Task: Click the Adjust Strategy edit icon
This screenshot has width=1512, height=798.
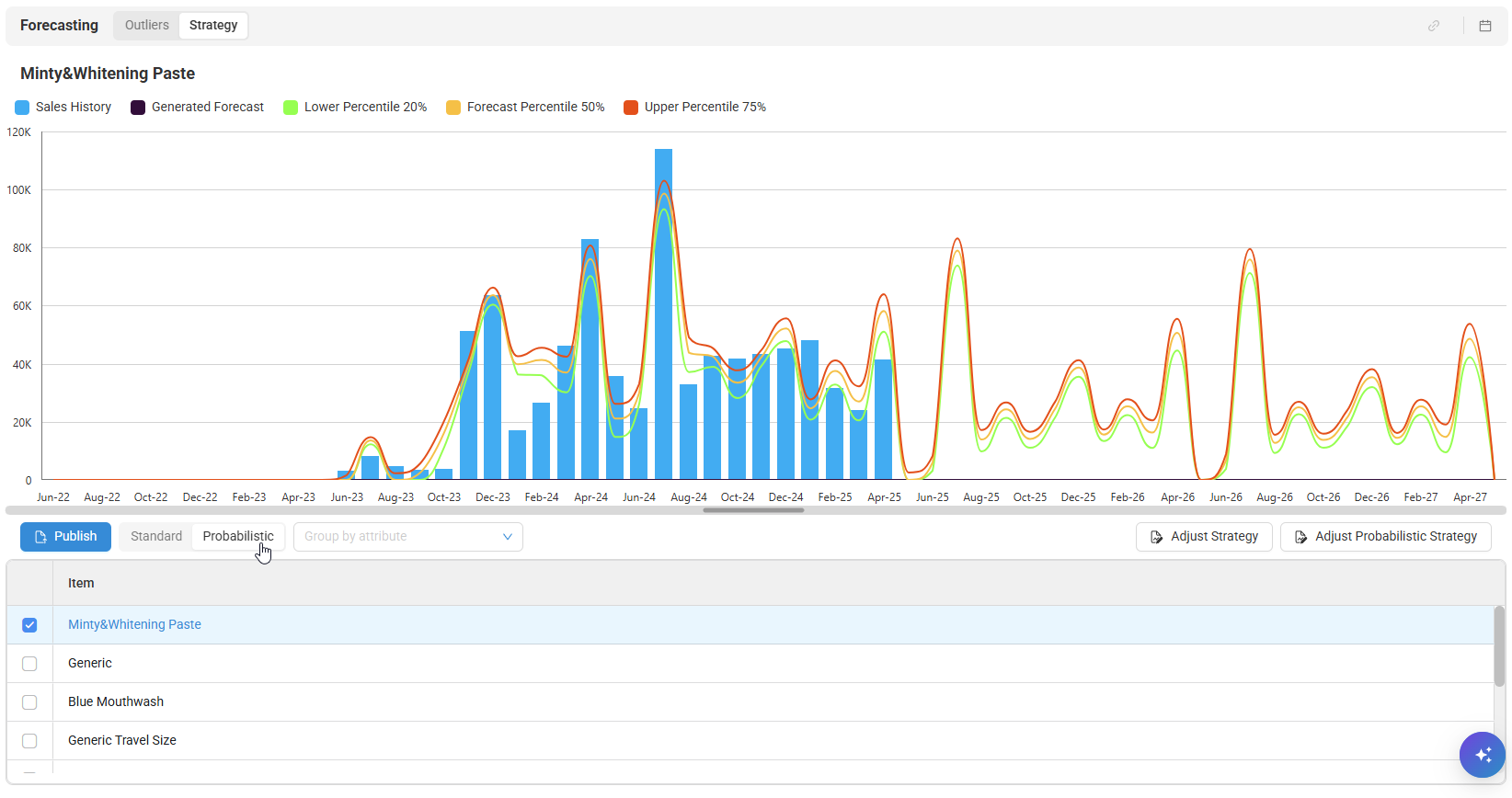Action: pos(1156,537)
